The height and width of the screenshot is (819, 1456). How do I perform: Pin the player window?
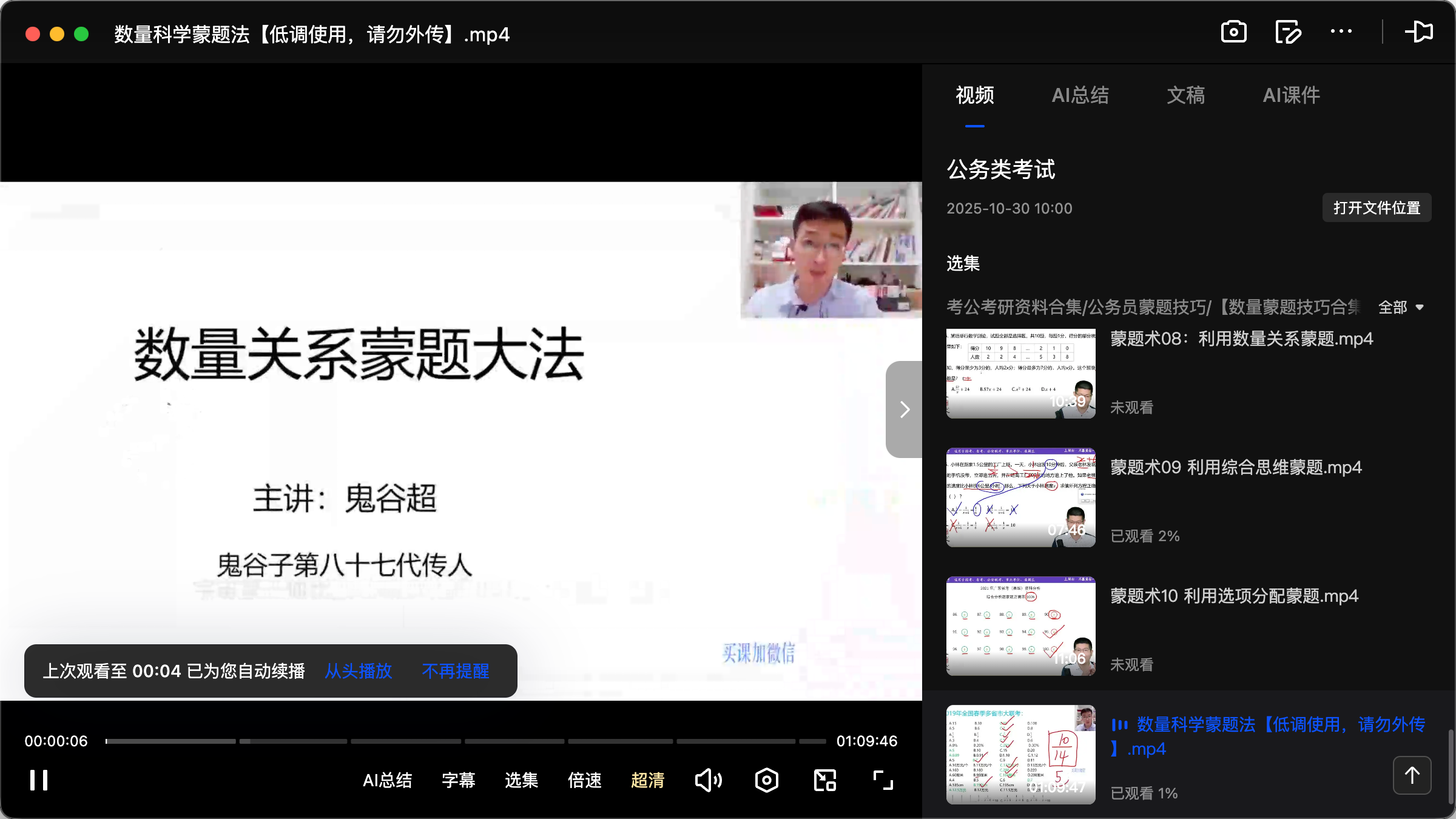pyautogui.click(x=1420, y=32)
